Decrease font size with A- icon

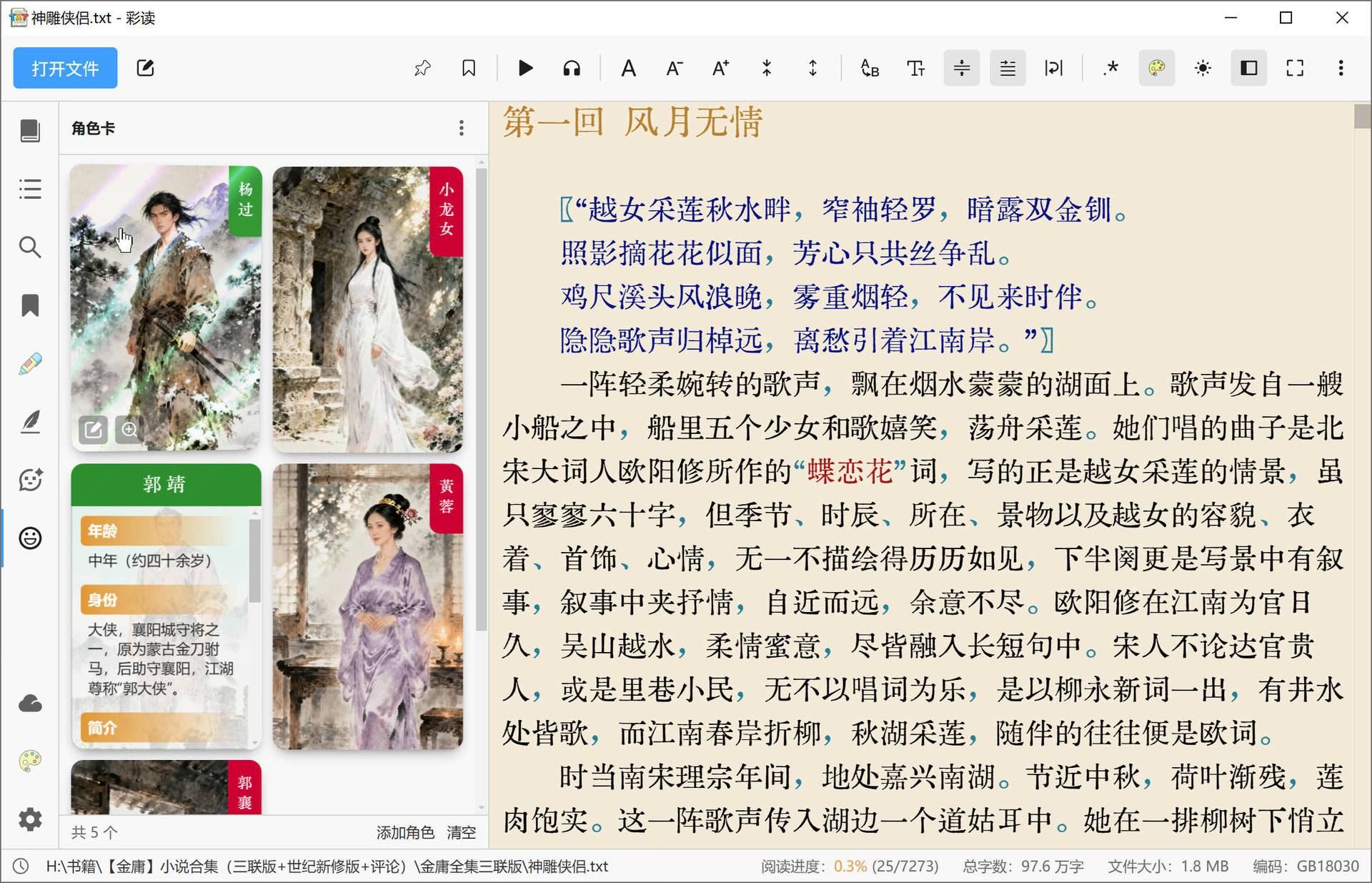[675, 68]
